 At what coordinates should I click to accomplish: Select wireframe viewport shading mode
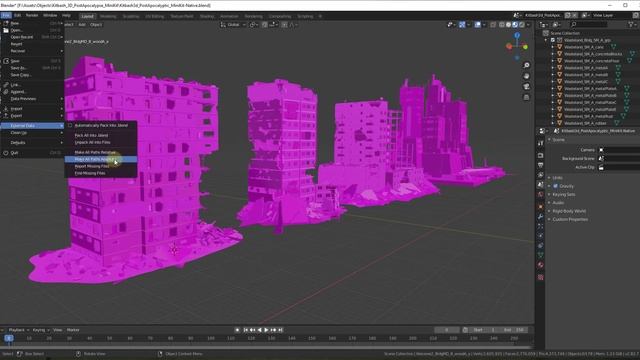(502, 25)
